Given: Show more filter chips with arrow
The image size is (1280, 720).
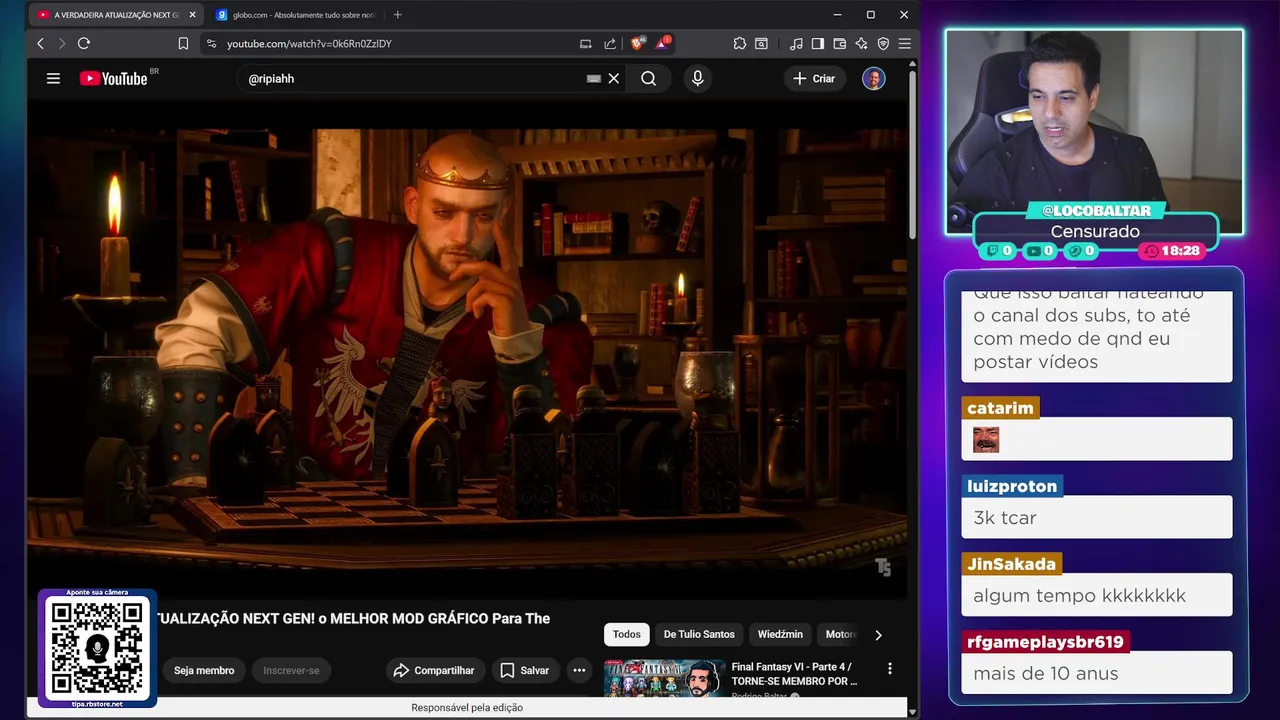Looking at the screenshot, I should point(879,634).
